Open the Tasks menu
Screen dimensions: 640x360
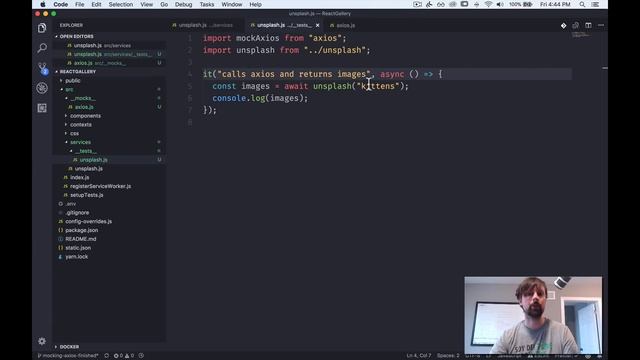tap(207, 4)
